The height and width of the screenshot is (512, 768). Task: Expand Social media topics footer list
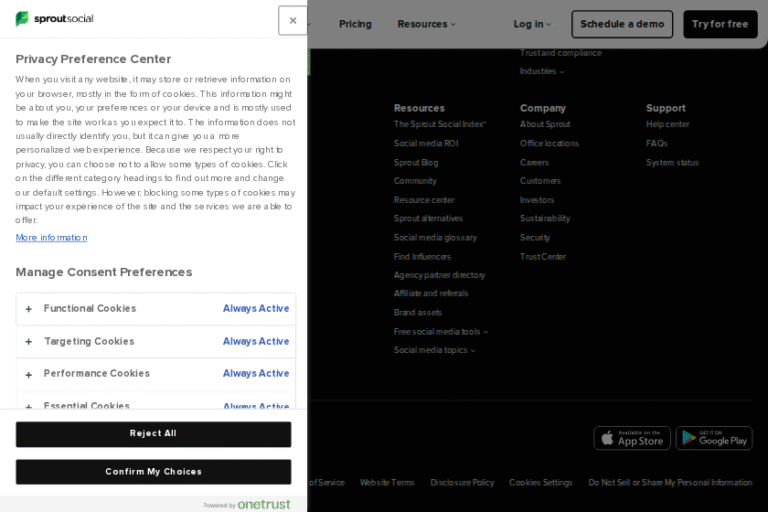pos(434,351)
